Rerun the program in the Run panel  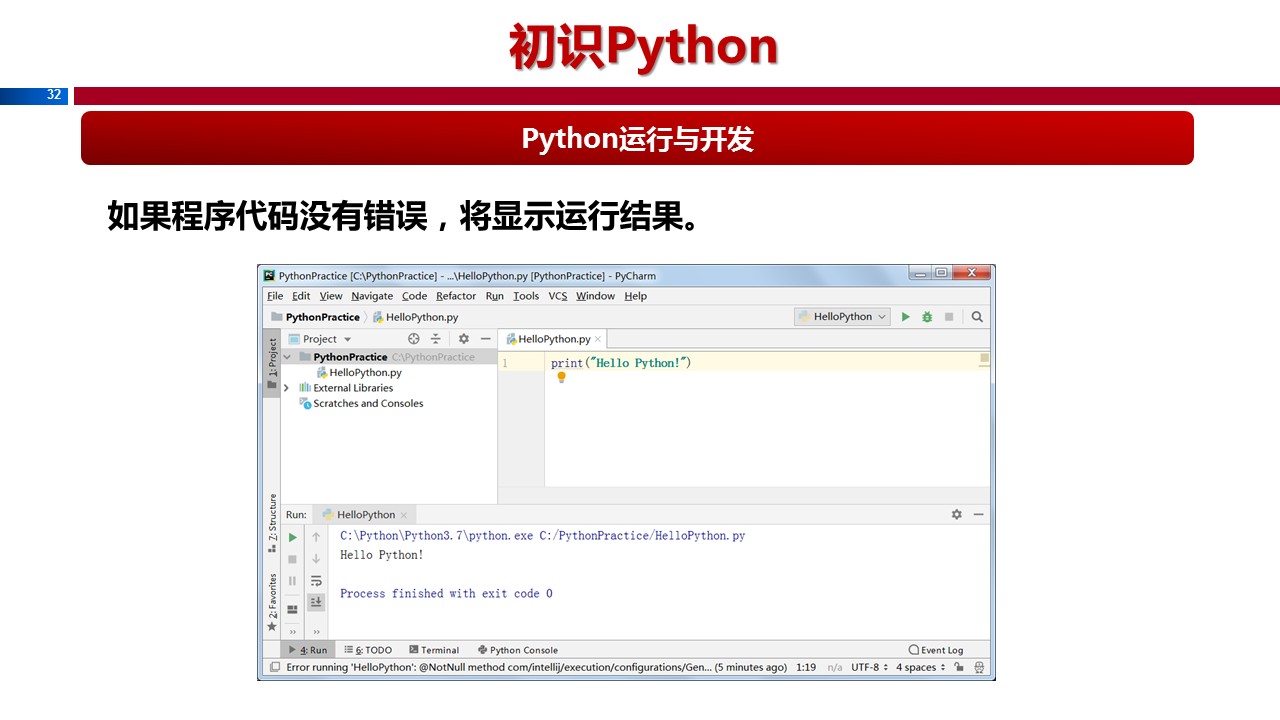[293, 537]
